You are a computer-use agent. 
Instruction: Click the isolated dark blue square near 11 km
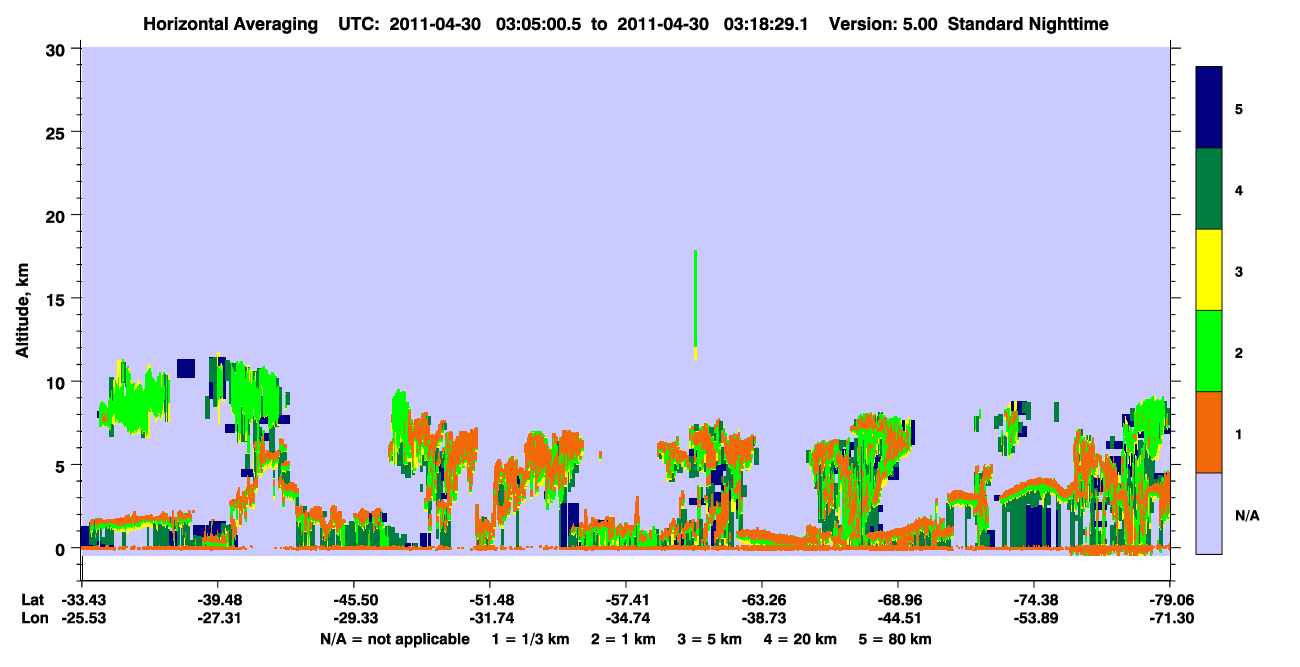pyautogui.click(x=185, y=368)
